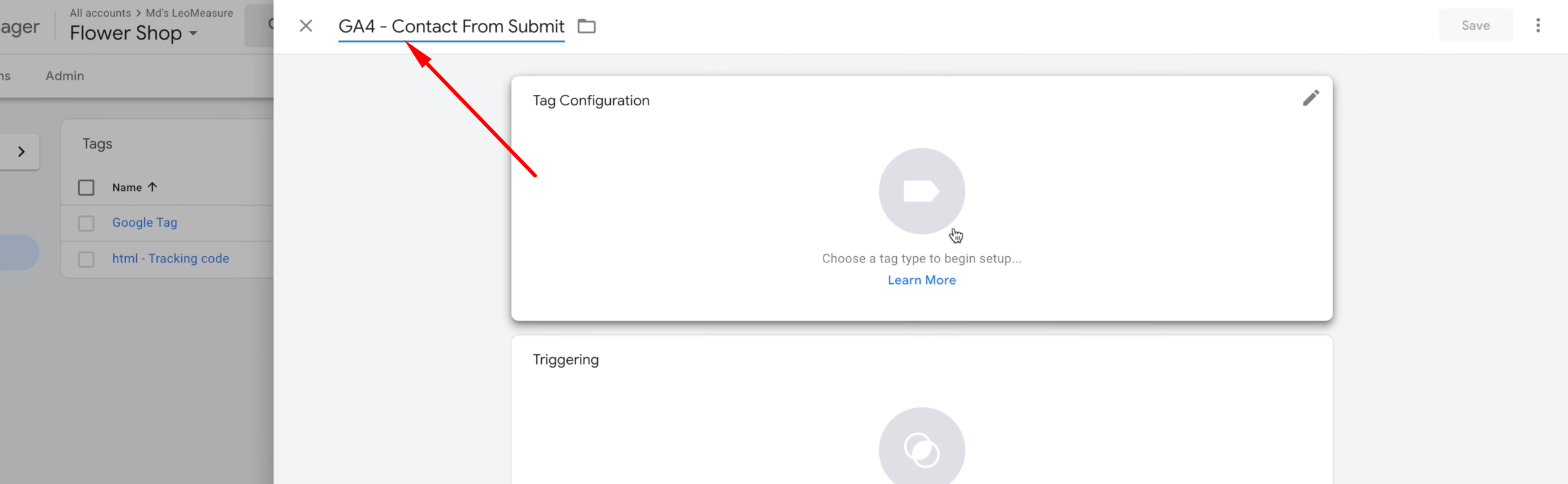Viewport: 1568px width, 484px height.
Task: Click the Md's LeoMeasure breadcrumb
Action: 189,13
